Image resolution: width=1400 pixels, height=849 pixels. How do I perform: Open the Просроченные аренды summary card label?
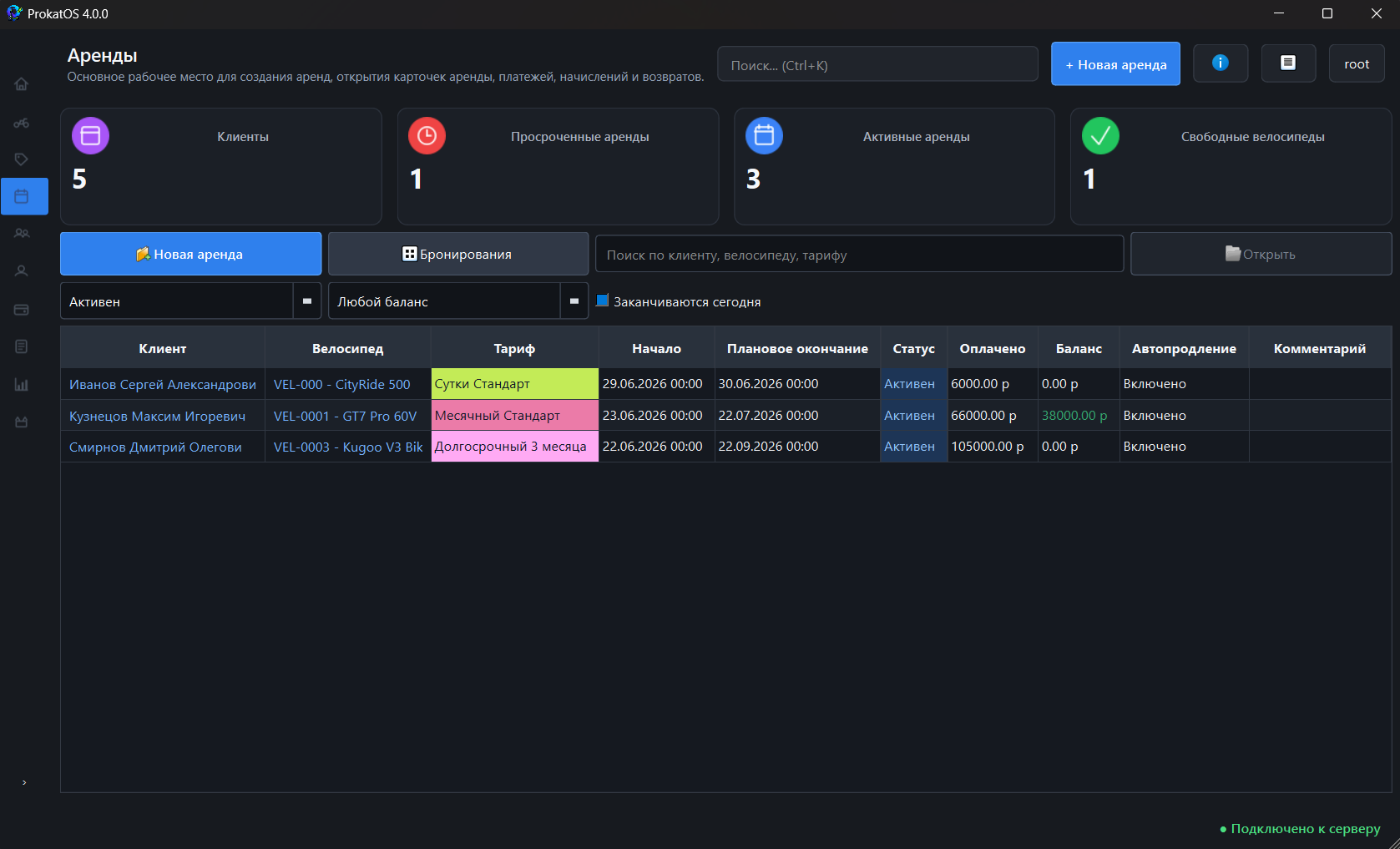pos(579,137)
